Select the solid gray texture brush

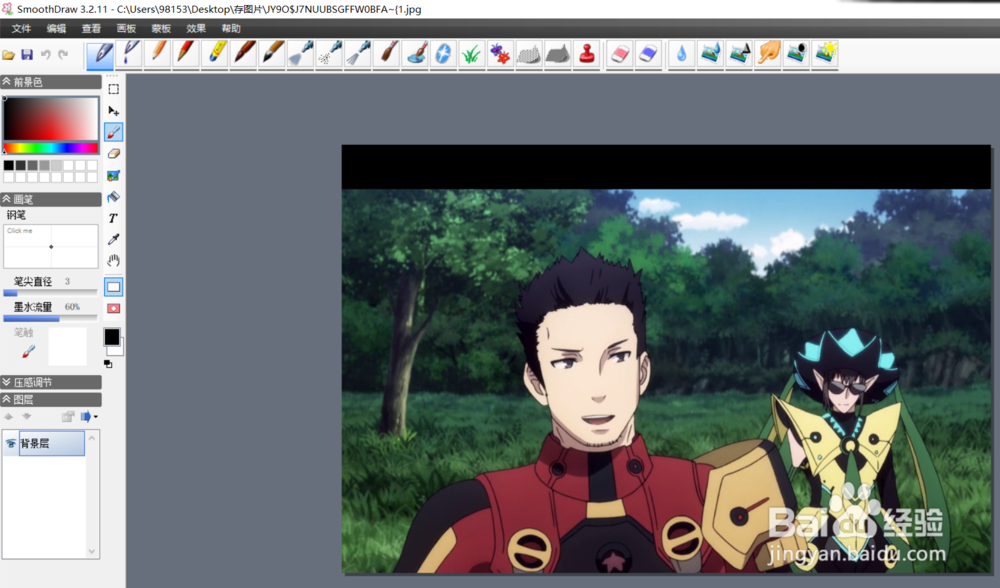pyautogui.click(x=557, y=54)
